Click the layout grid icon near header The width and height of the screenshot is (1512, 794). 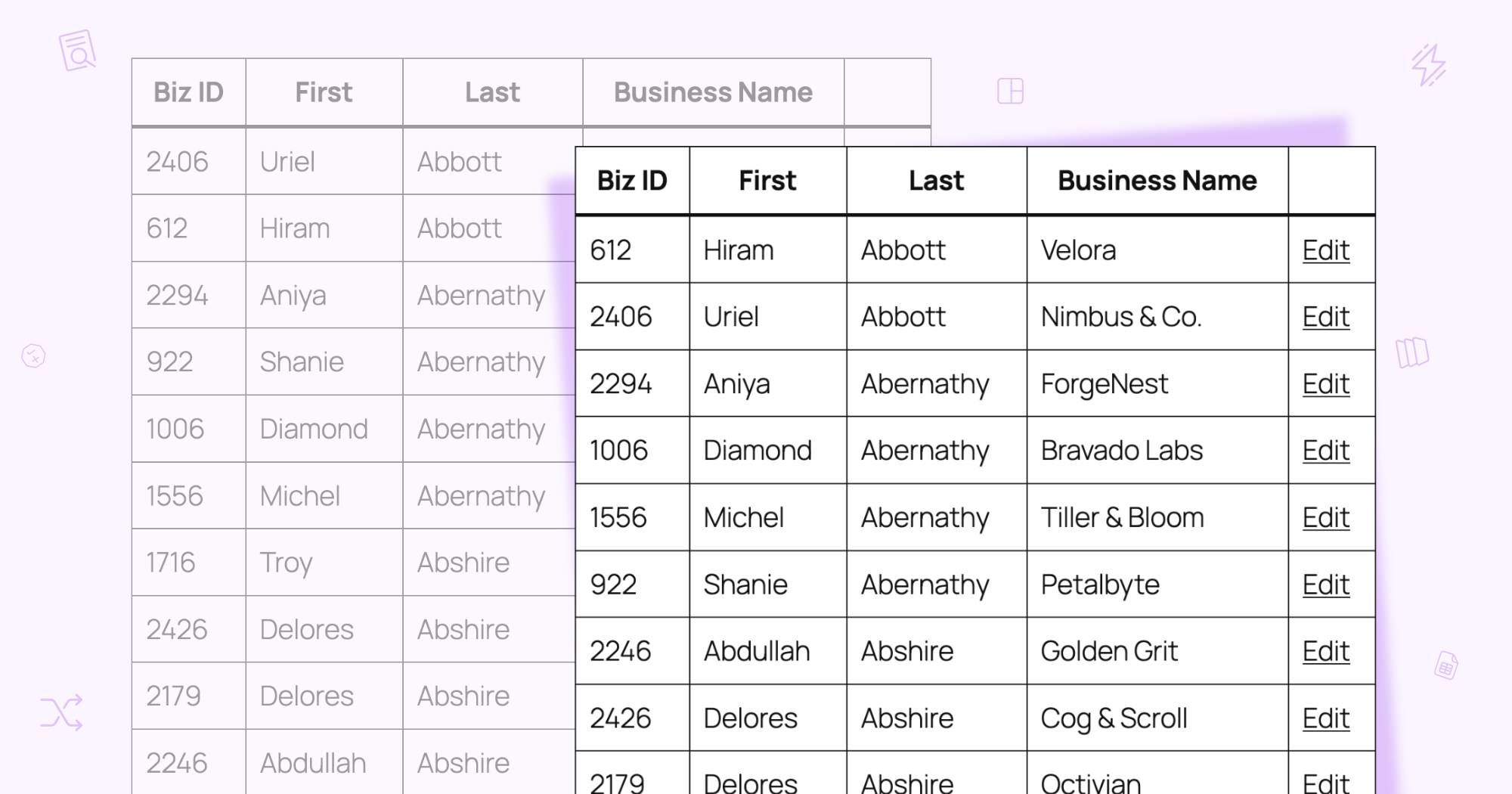click(x=1010, y=91)
